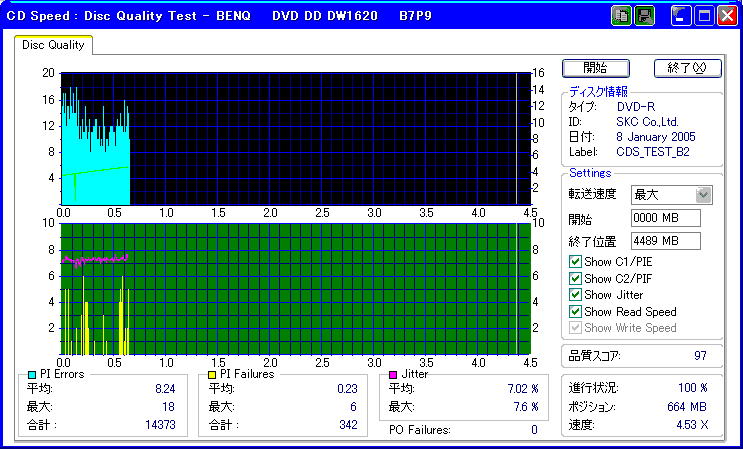Click the Jitter maximum 7.6 %

[x=526, y=407]
